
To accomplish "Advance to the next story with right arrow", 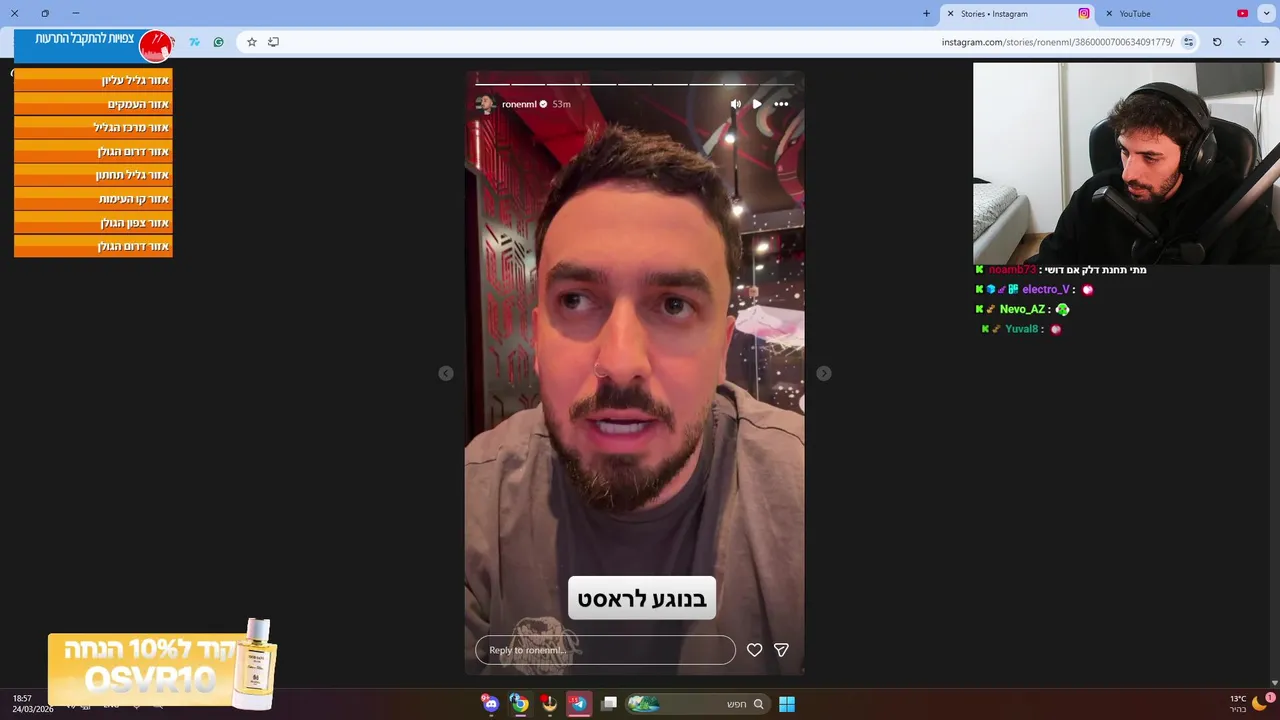I will 823,373.
